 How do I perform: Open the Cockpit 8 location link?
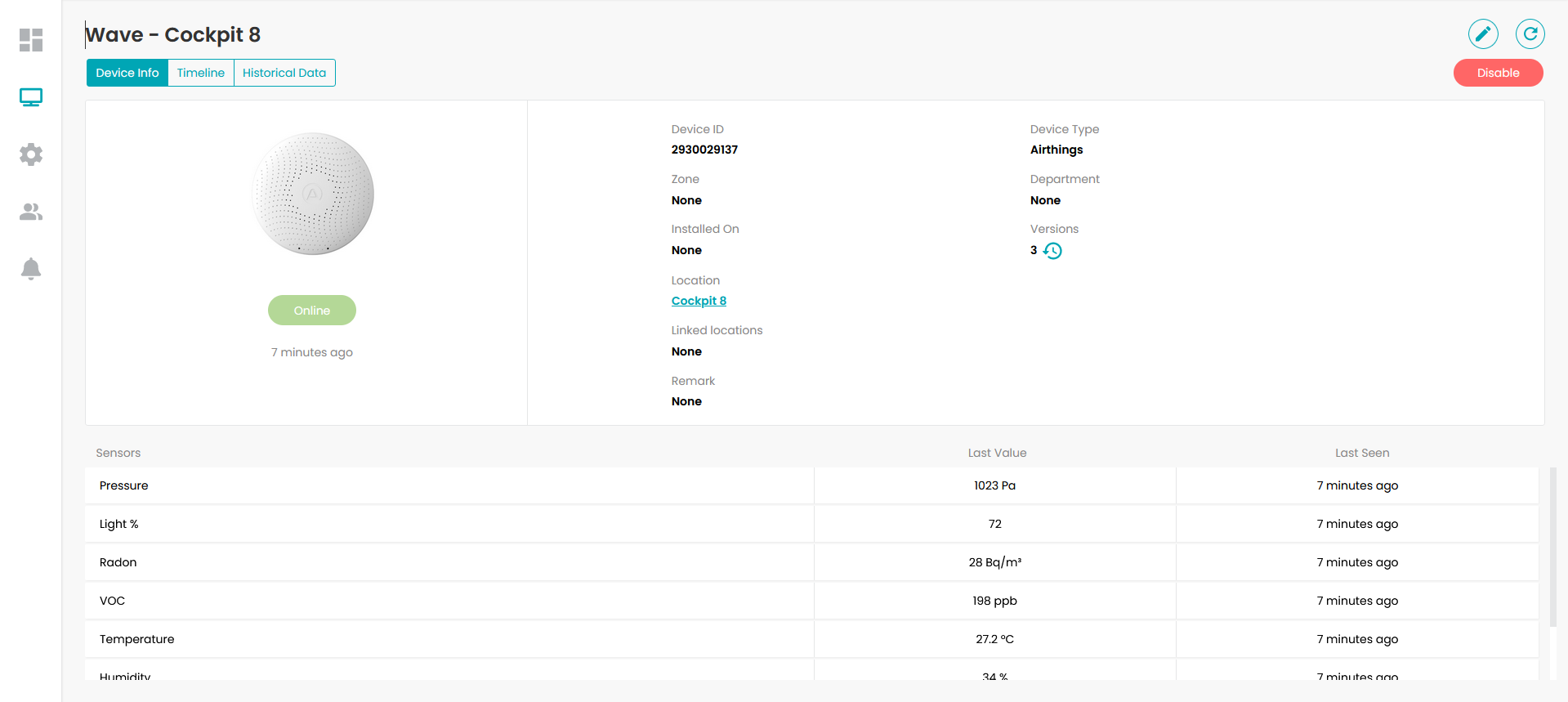point(699,301)
